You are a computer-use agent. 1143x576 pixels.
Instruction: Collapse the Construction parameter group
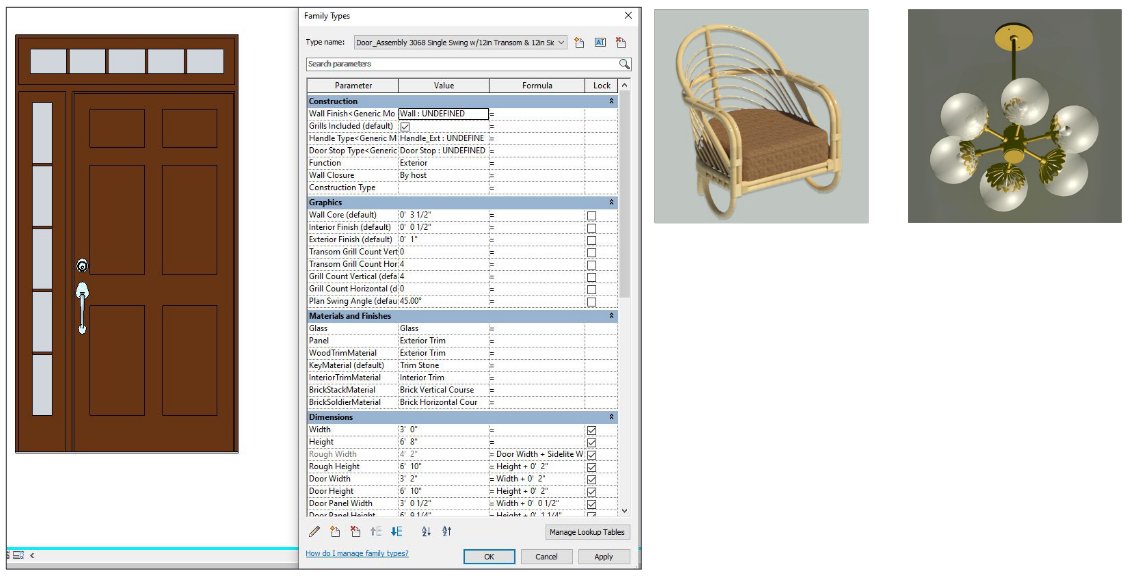(x=611, y=102)
